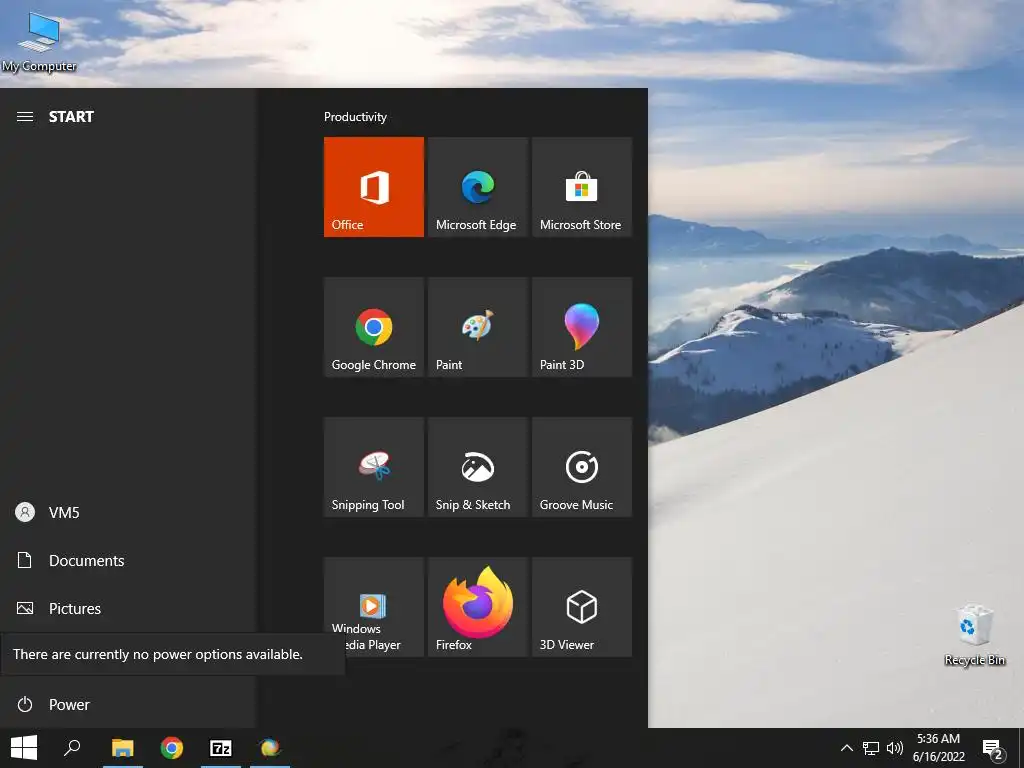Open the Microsoft Store tile

click(x=582, y=187)
